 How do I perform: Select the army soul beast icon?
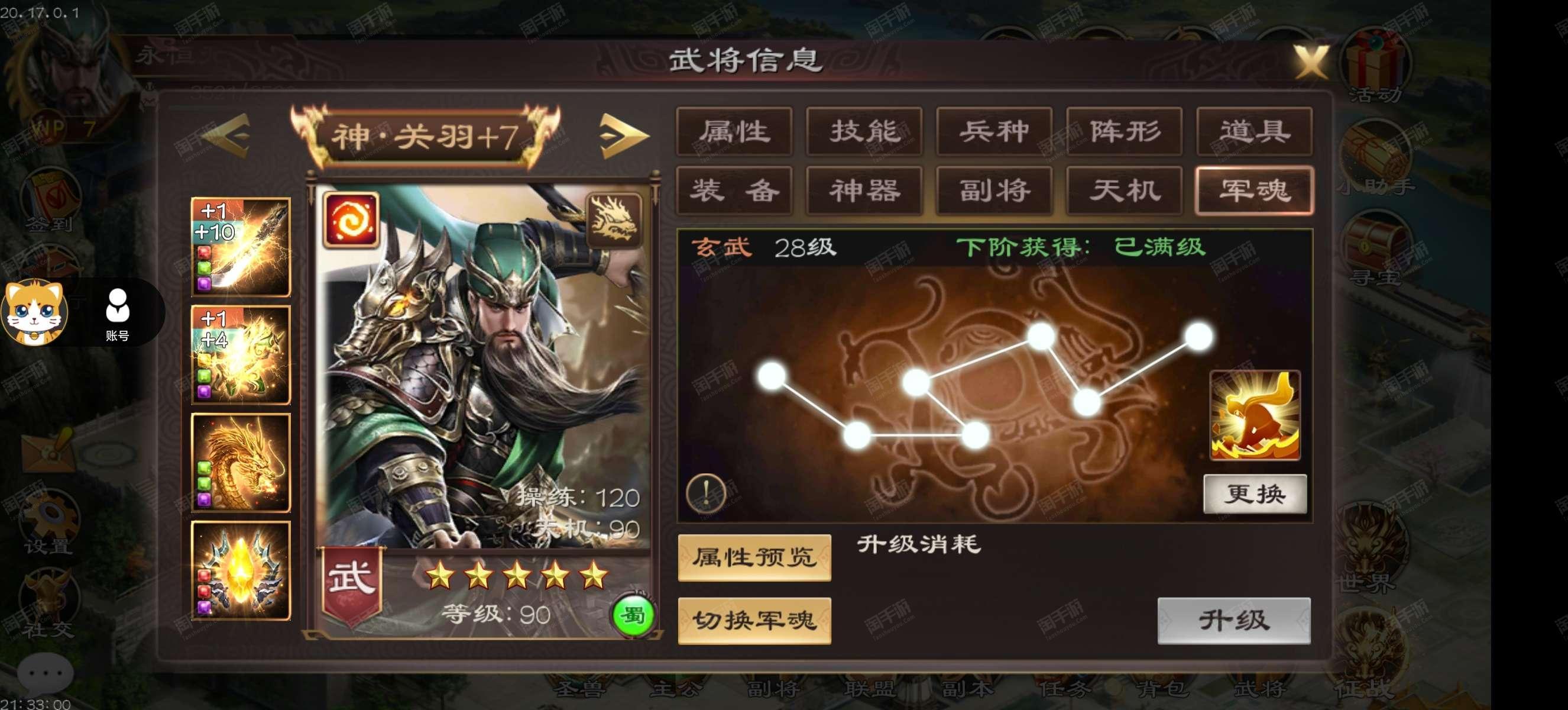pos(1255,415)
